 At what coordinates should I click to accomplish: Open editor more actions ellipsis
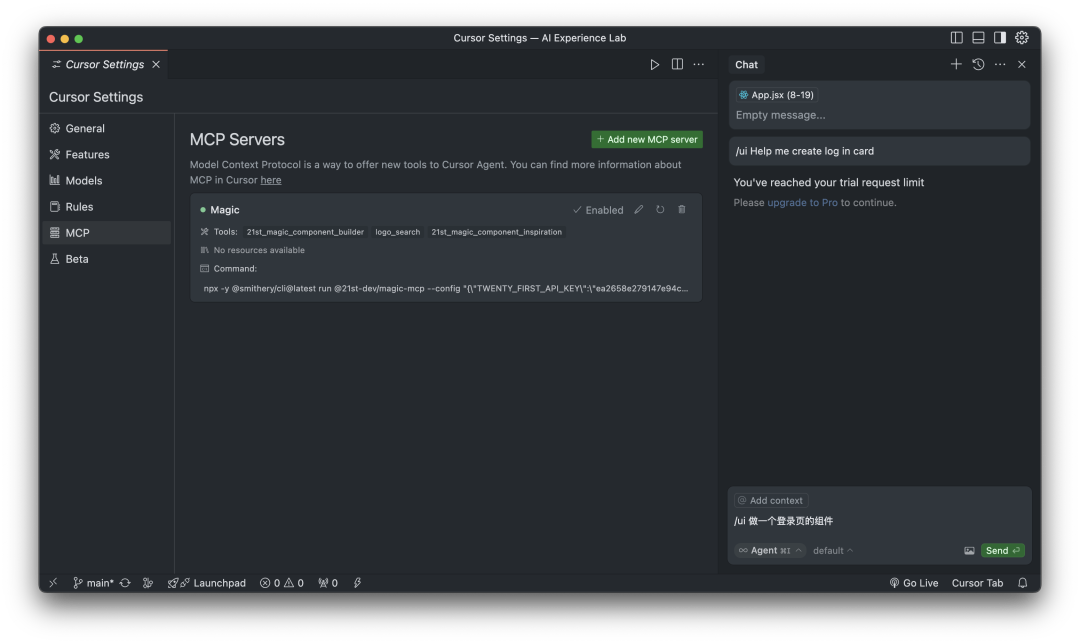pos(698,64)
